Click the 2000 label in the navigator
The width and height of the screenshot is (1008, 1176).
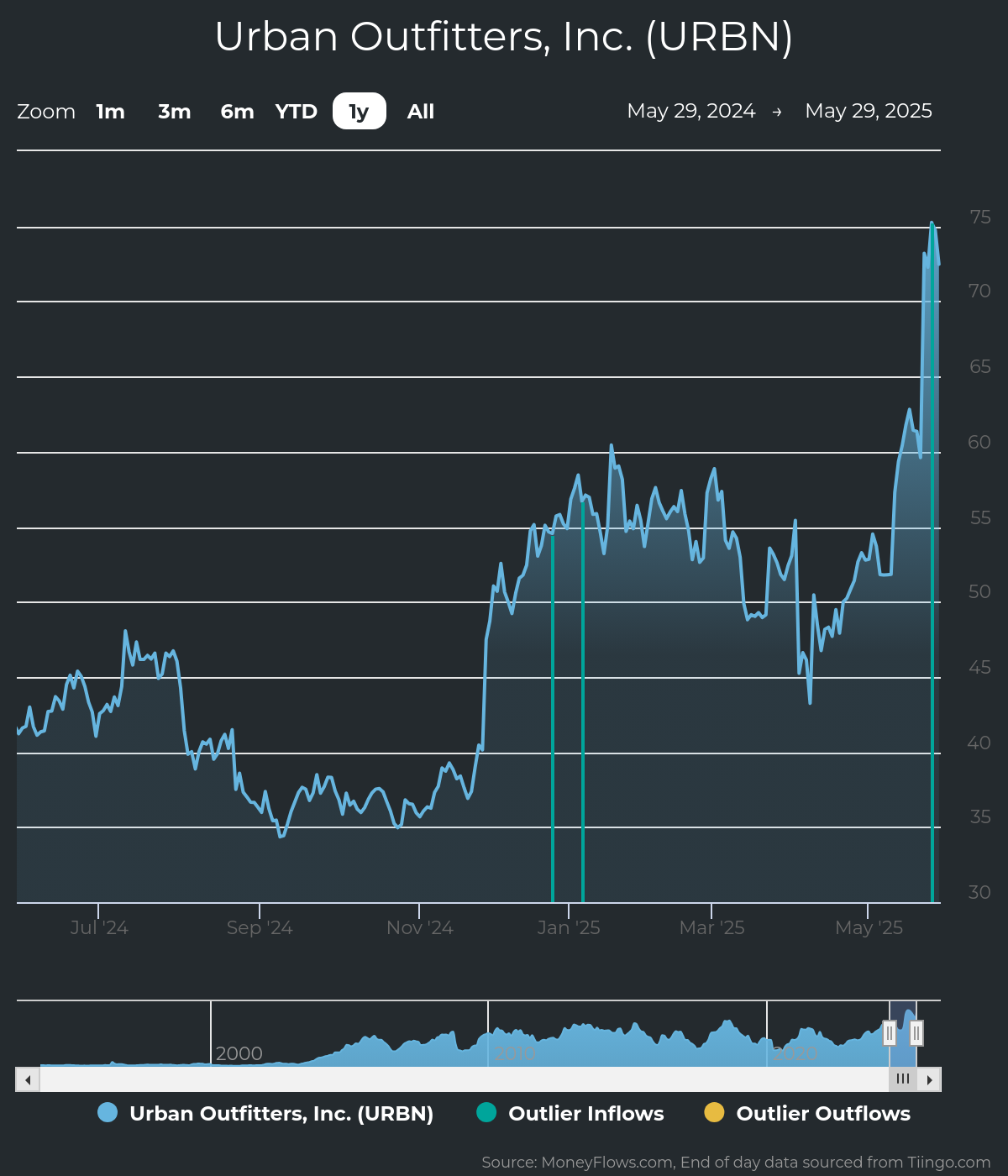coord(239,1053)
